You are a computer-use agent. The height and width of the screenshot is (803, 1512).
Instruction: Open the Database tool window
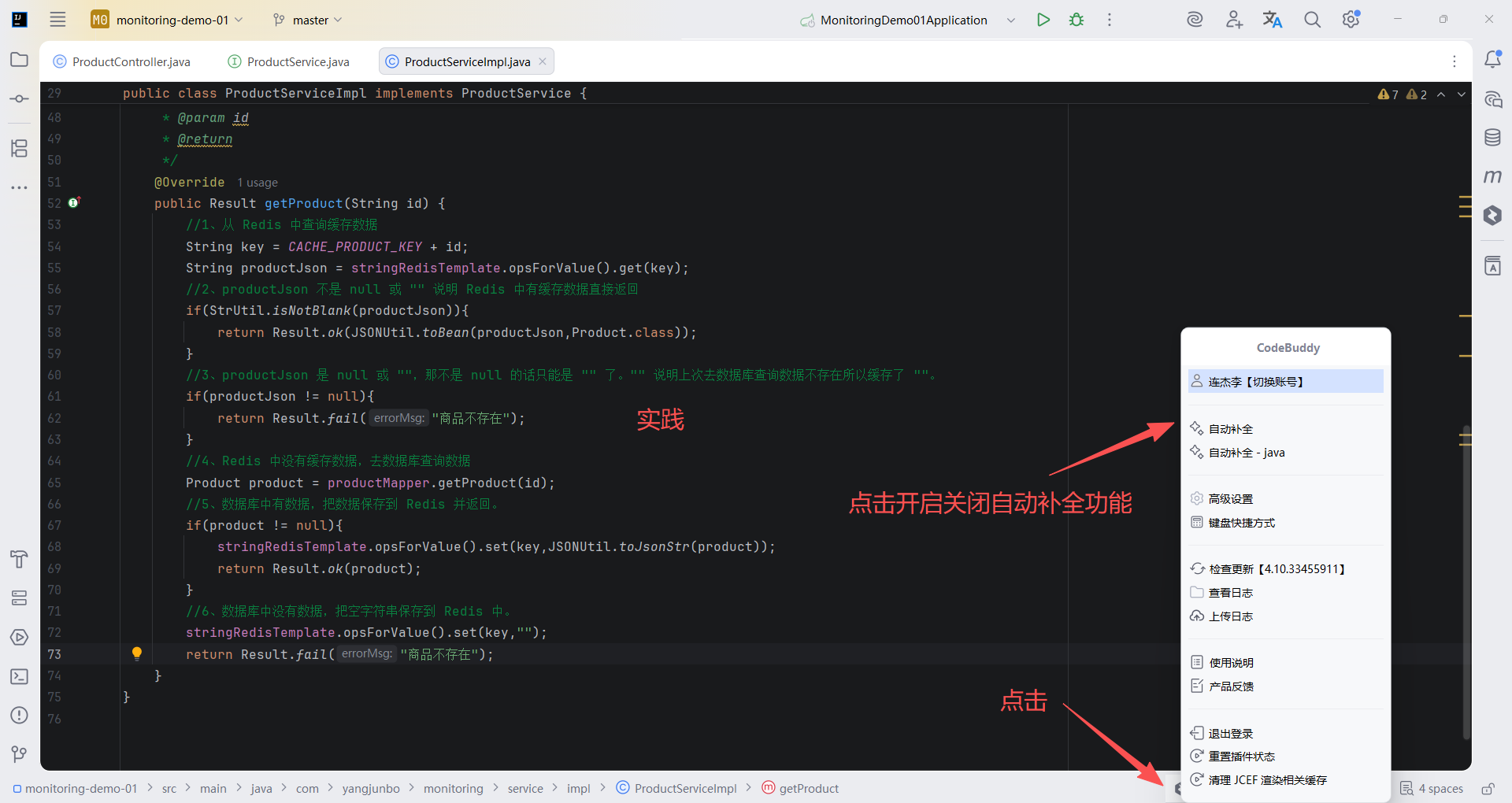tap(1492, 138)
